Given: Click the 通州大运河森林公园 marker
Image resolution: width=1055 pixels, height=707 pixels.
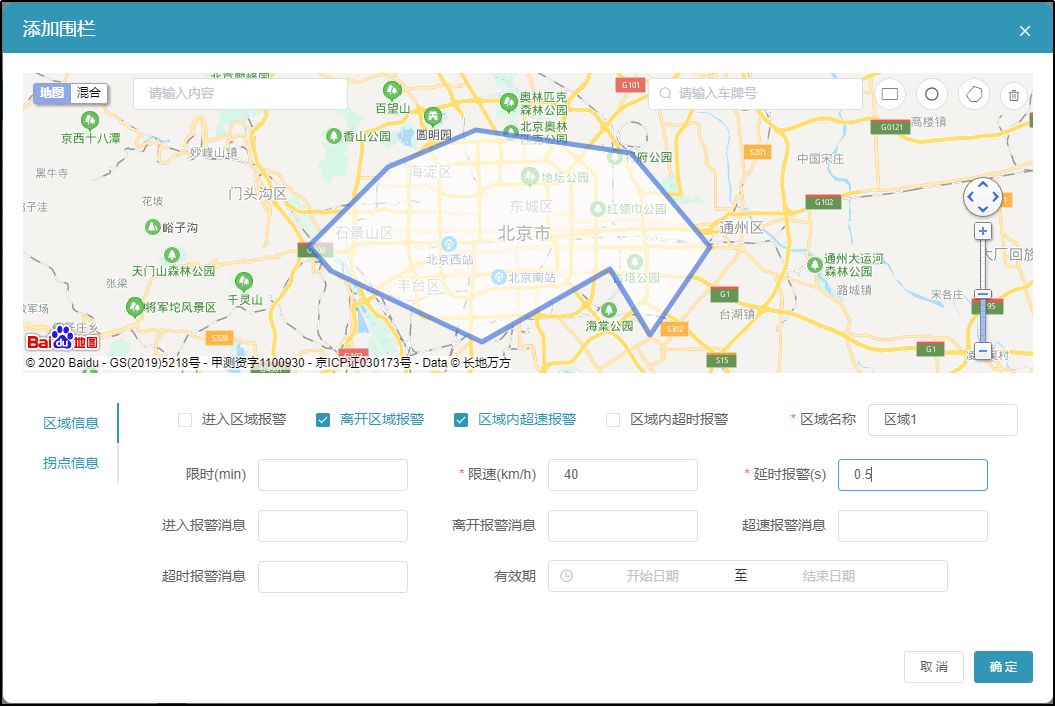Looking at the screenshot, I should pyautogui.click(x=815, y=264).
